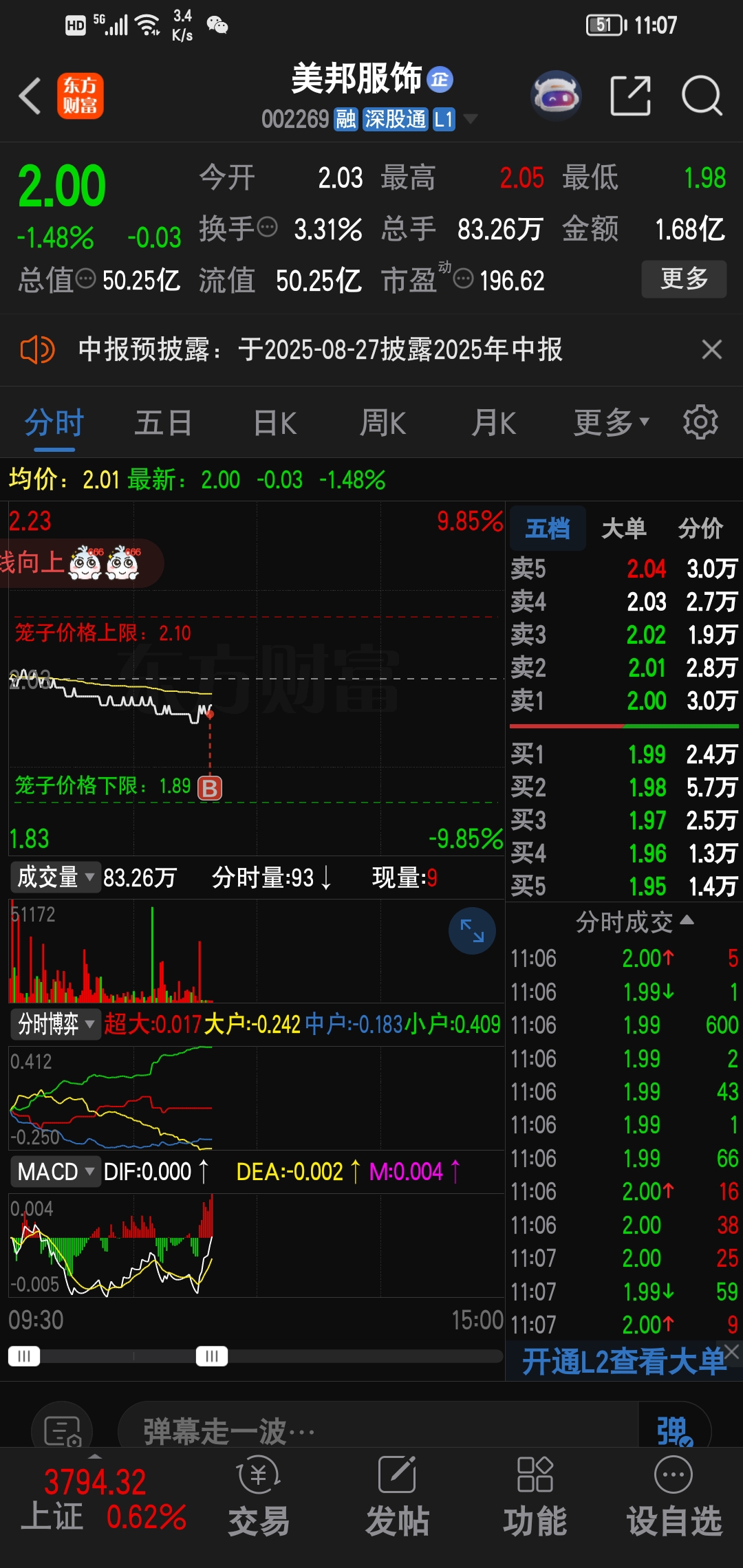Tap 开通L2查看大单 promo link
The height and width of the screenshot is (1568, 743).
(x=623, y=1361)
